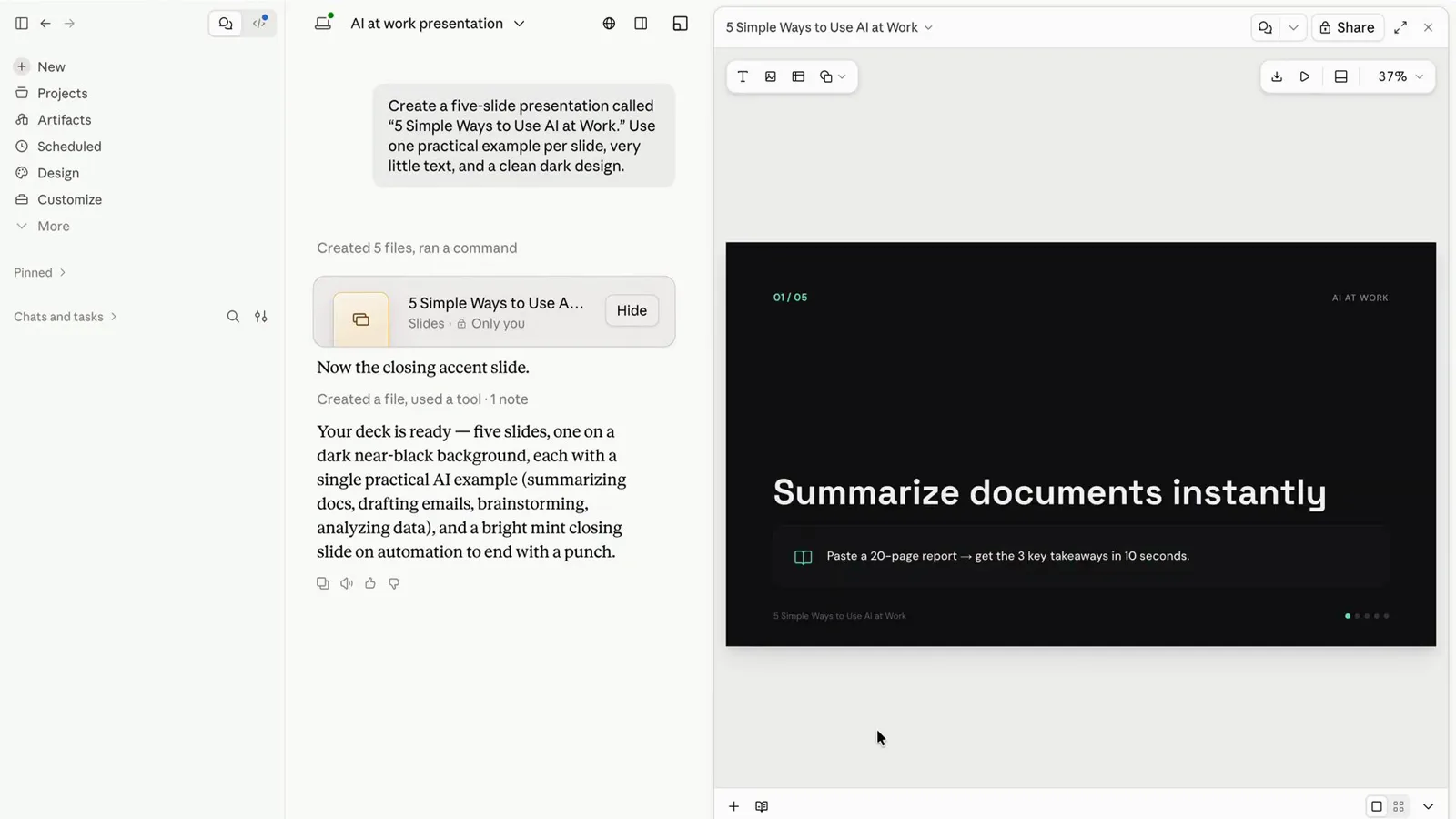Expand the Pinned section

click(40, 272)
